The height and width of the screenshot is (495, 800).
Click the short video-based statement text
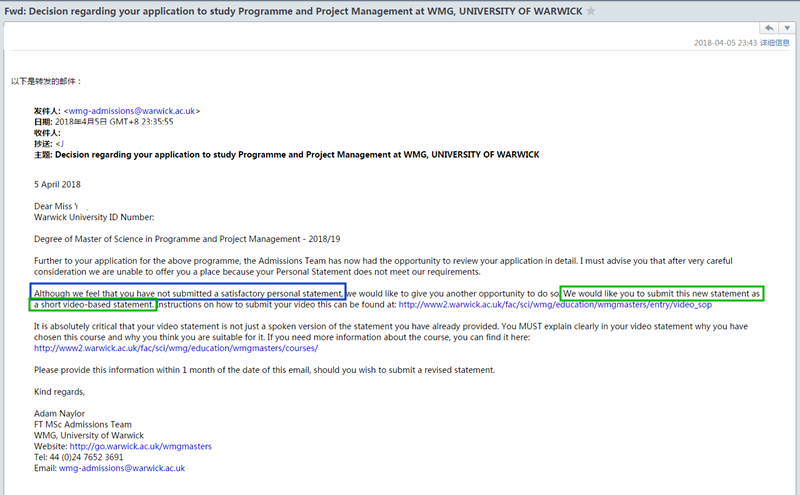point(93,305)
